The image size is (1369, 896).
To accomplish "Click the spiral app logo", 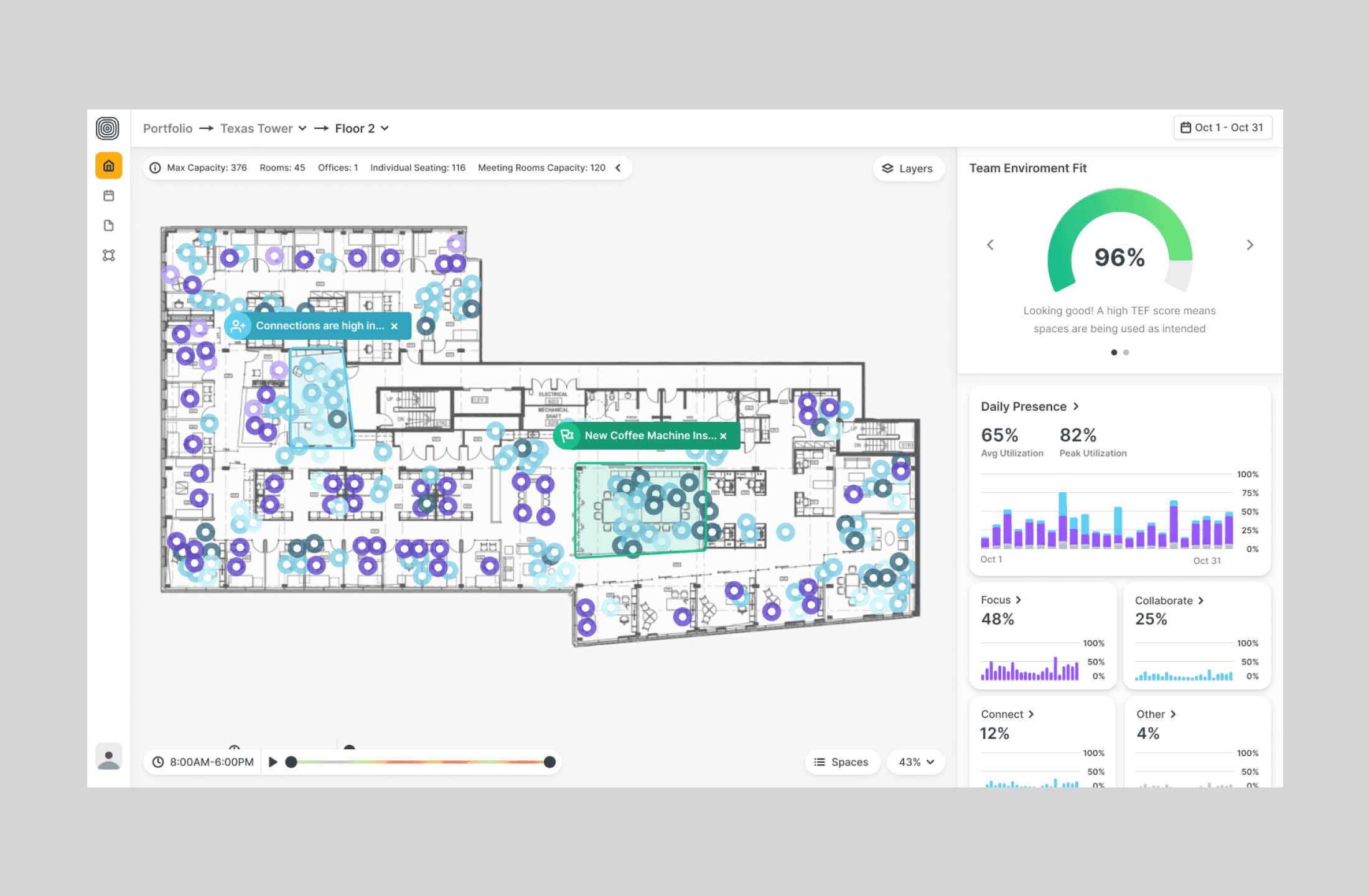I will (x=108, y=128).
